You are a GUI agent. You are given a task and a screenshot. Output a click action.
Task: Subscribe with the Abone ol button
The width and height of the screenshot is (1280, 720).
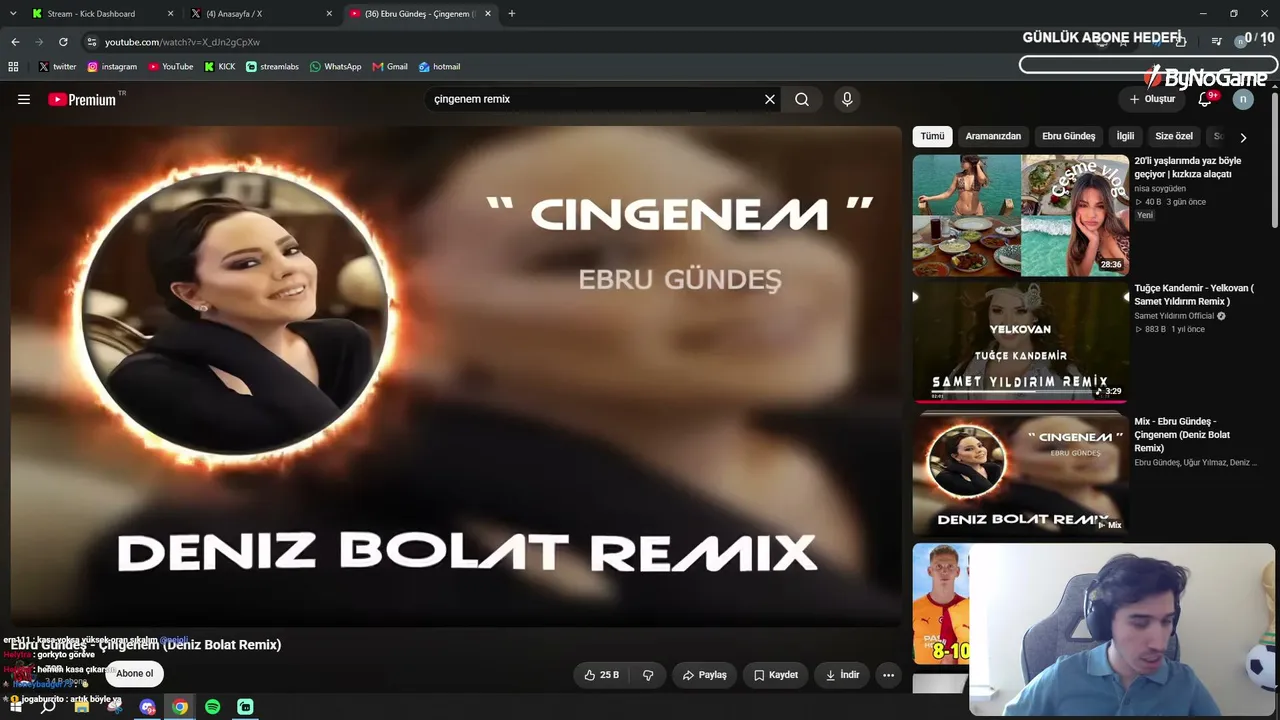134,673
